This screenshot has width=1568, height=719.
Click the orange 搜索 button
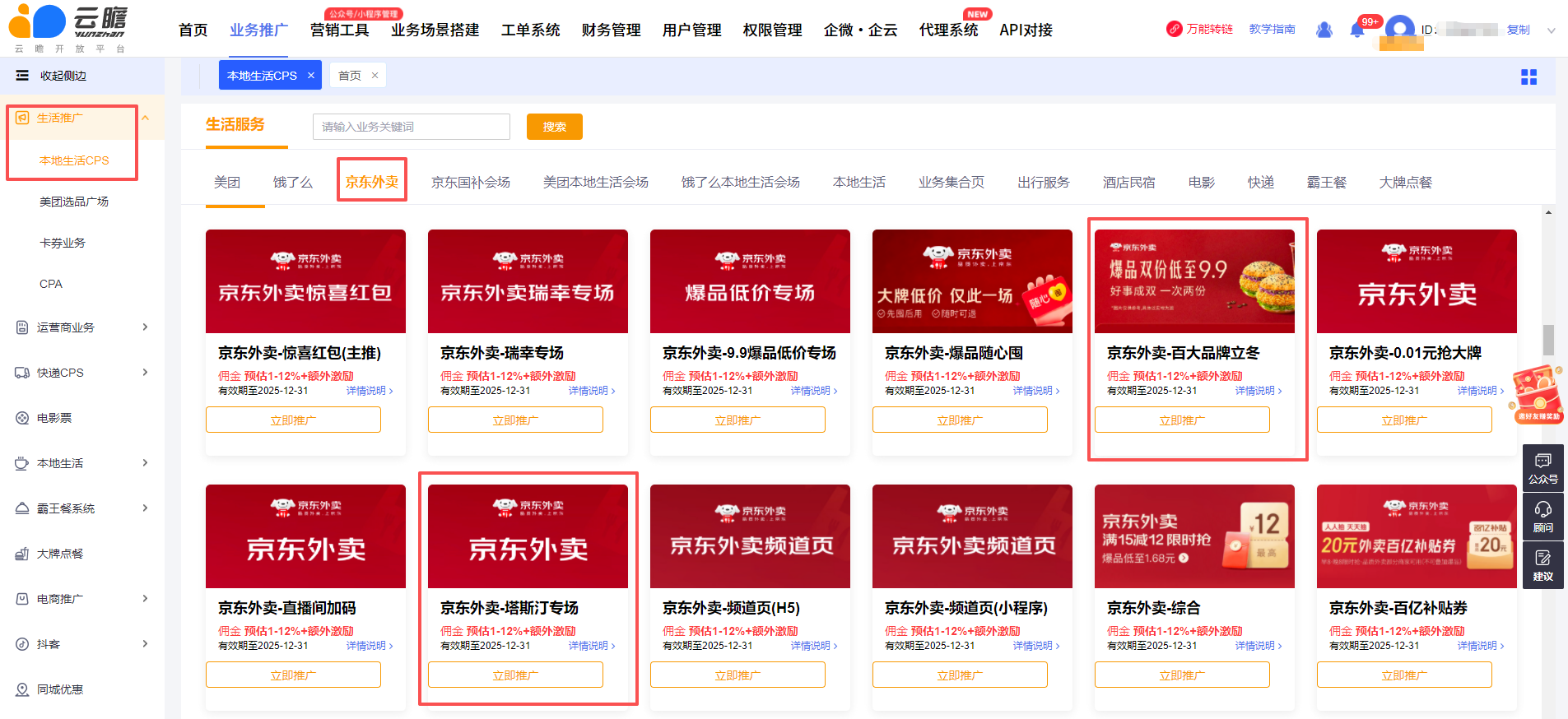tap(554, 127)
